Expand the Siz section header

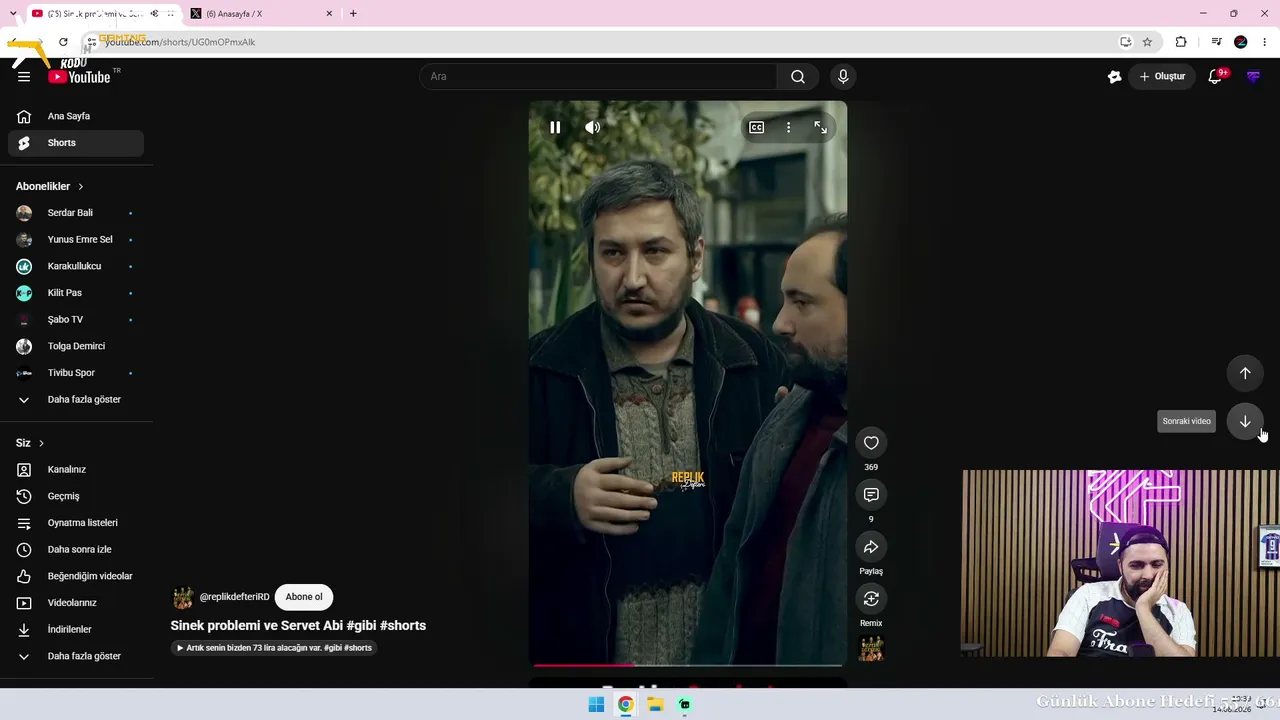click(x=30, y=443)
